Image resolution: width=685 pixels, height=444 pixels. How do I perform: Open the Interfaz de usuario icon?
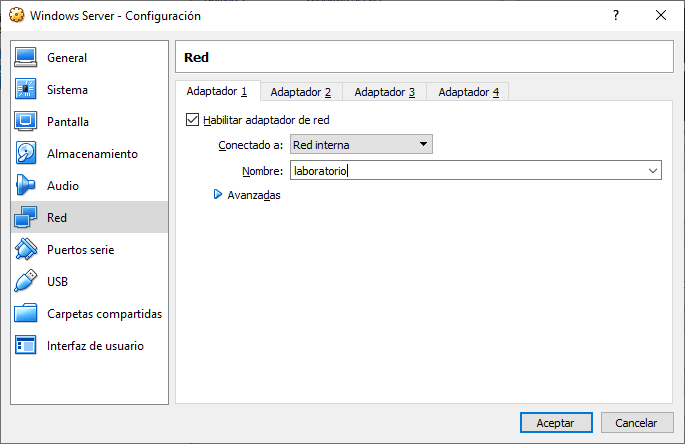click(27, 346)
